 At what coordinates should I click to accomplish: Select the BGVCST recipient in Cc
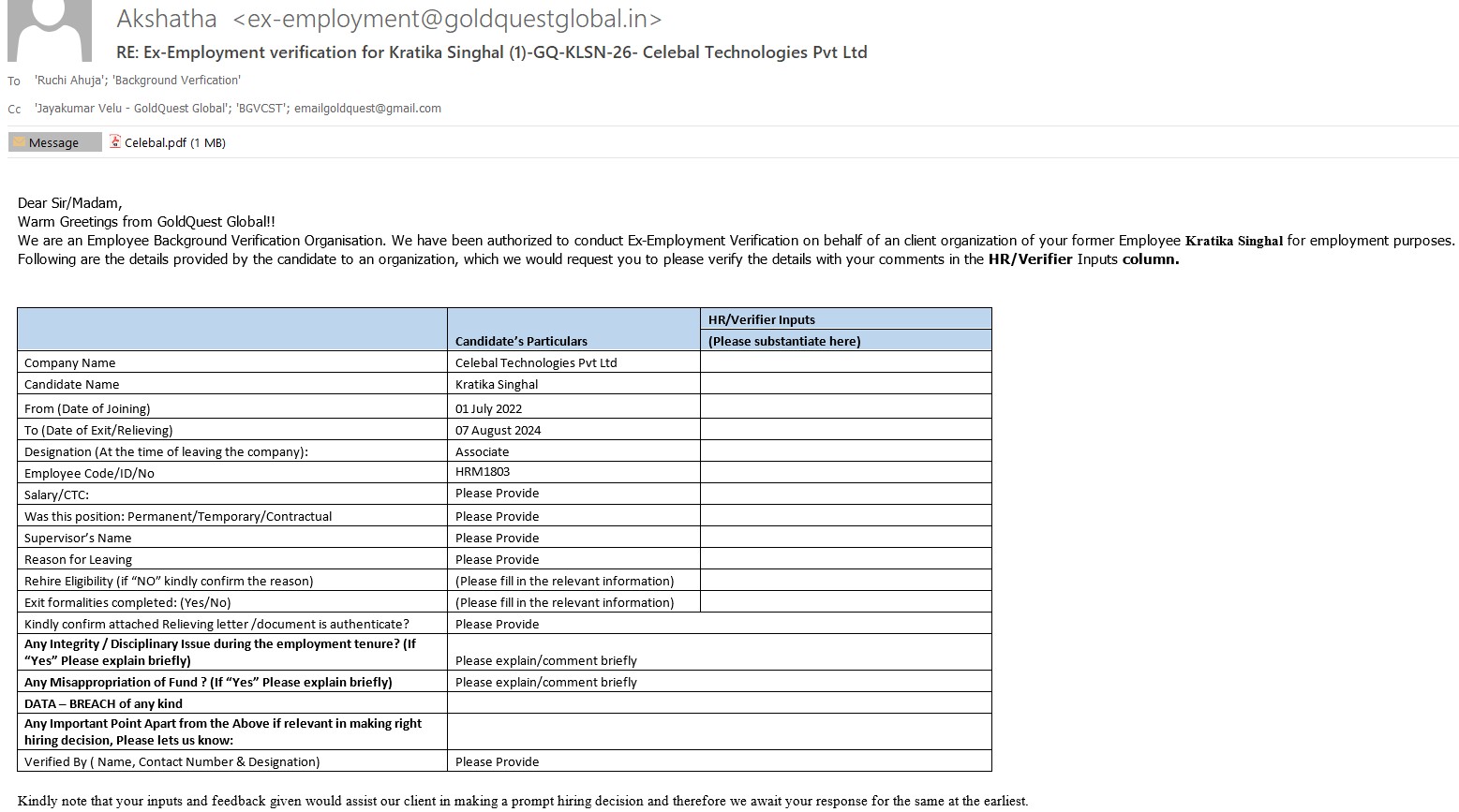coord(261,109)
